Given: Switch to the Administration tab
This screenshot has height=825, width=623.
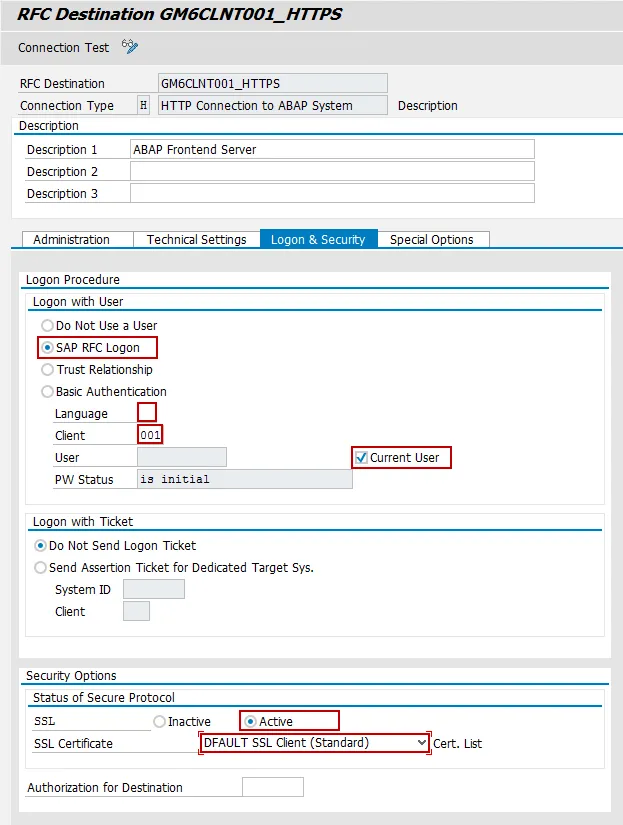Looking at the screenshot, I should [x=72, y=239].
